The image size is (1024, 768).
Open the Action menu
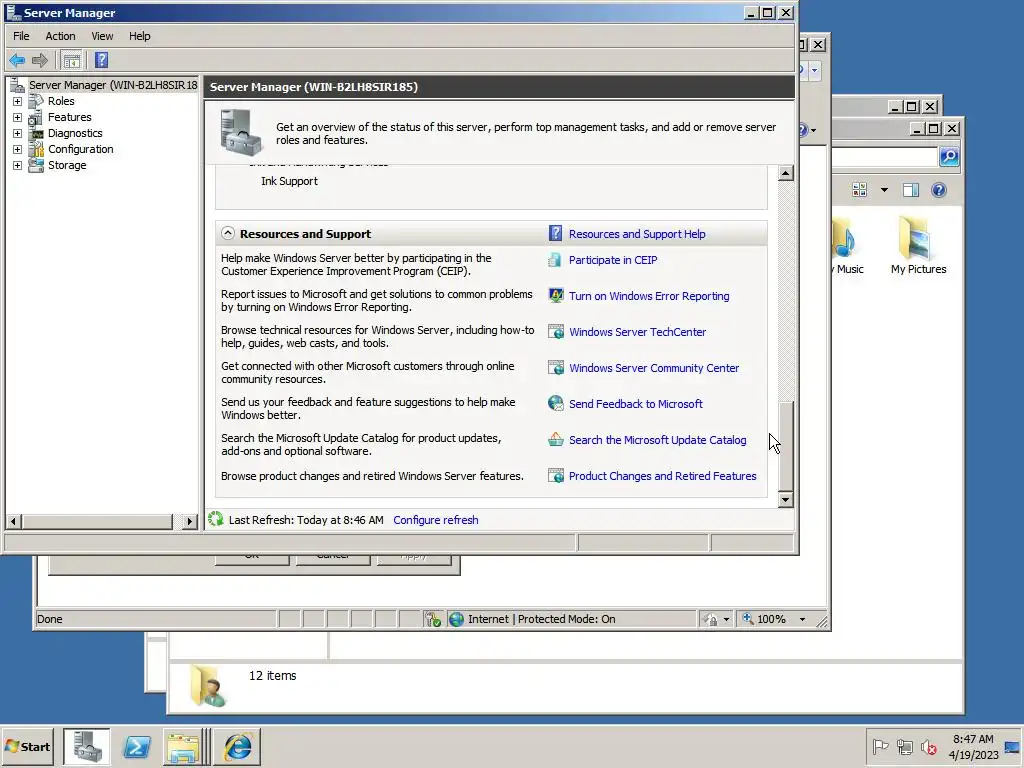point(60,36)
